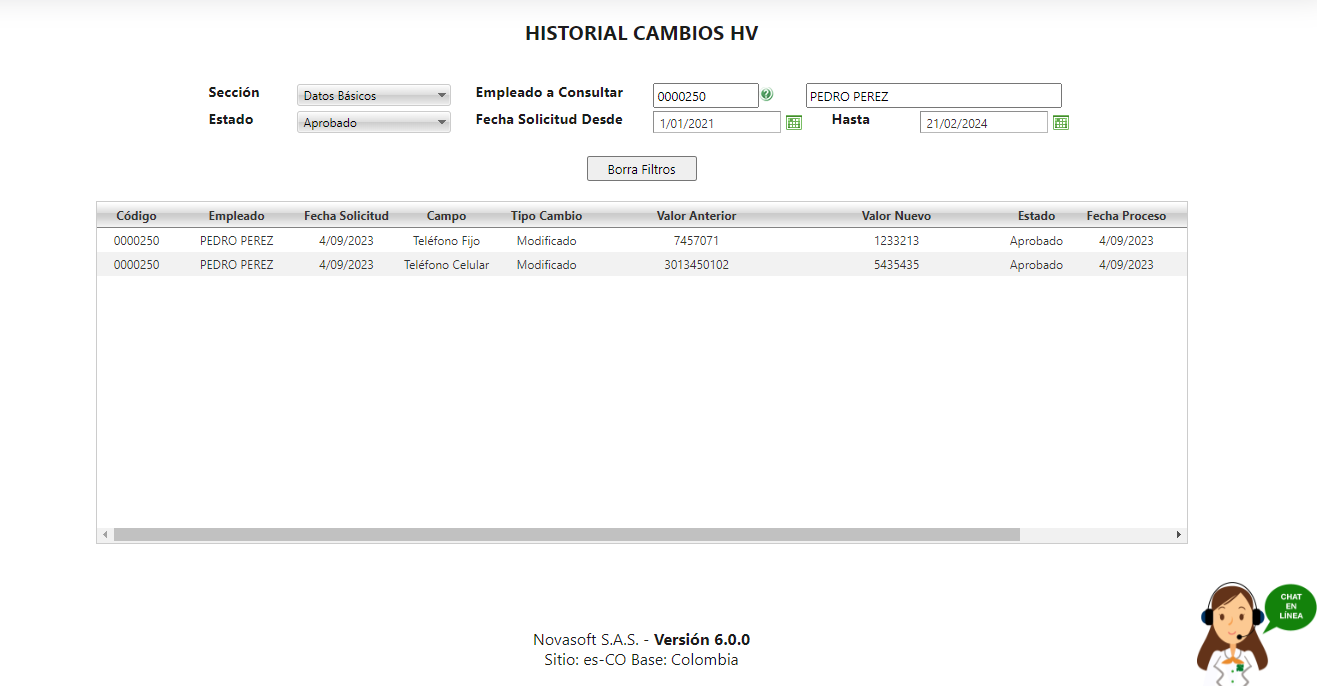
Task: Click the date field 21/02/2024
Action: [x=984, y=123]
